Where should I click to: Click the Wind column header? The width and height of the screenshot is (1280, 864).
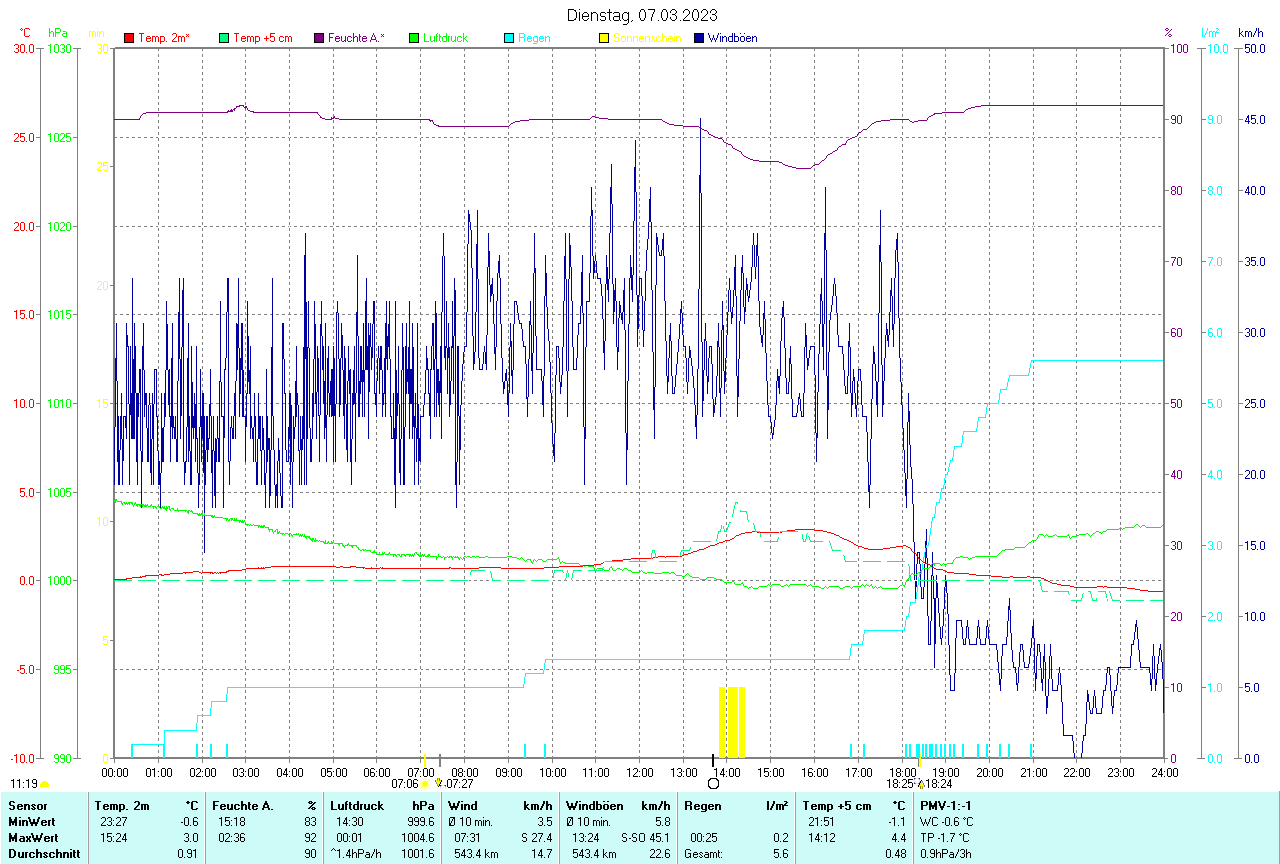463,805
